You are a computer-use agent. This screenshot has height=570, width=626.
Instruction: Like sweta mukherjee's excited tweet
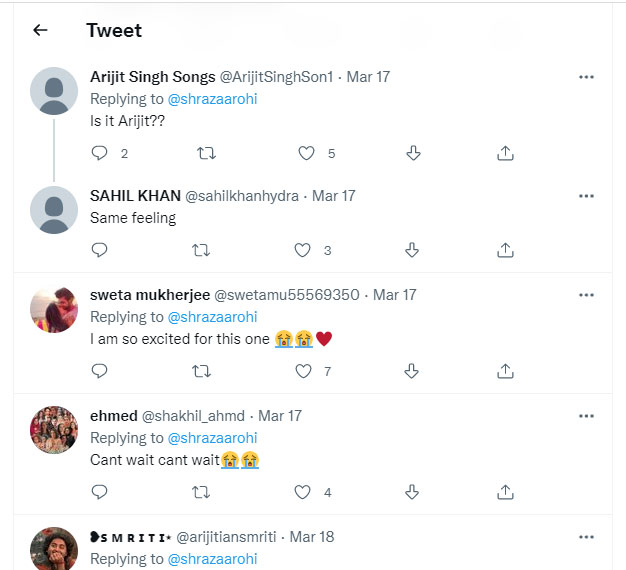point(304,371)
